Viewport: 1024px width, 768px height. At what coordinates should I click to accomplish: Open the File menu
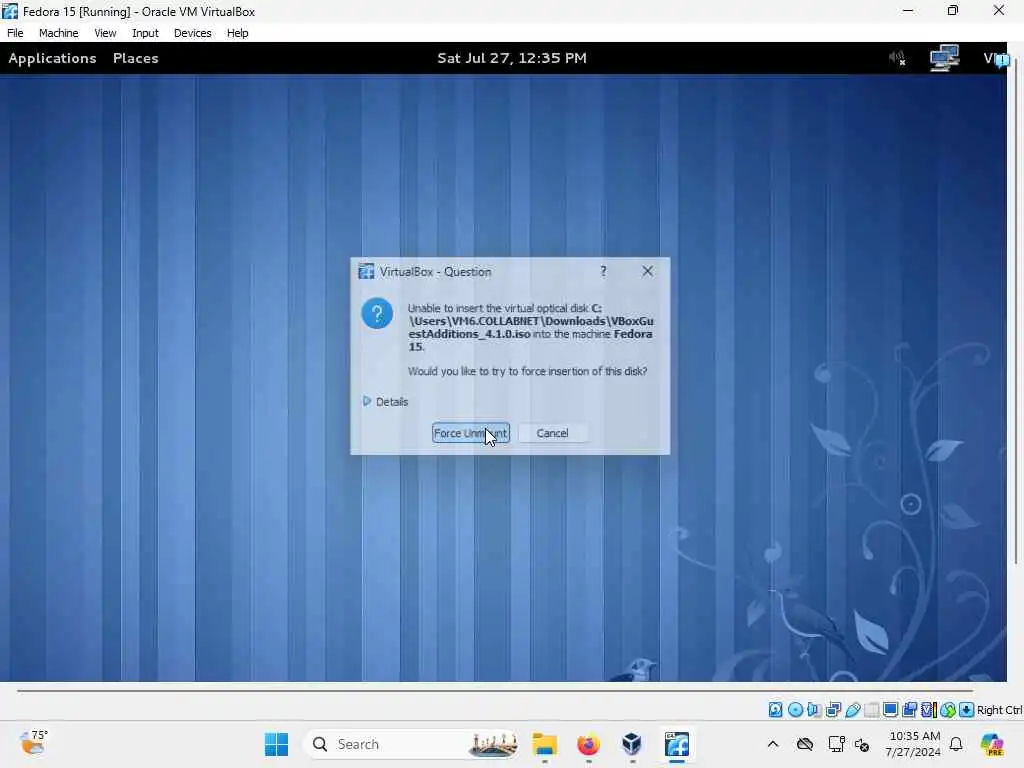pos(15,33)
